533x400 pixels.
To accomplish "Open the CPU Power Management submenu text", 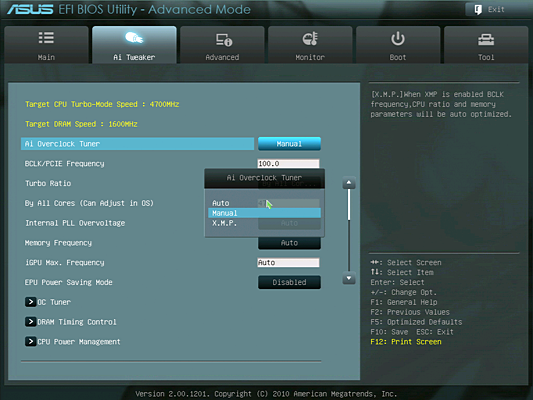I will pos(79,342).
